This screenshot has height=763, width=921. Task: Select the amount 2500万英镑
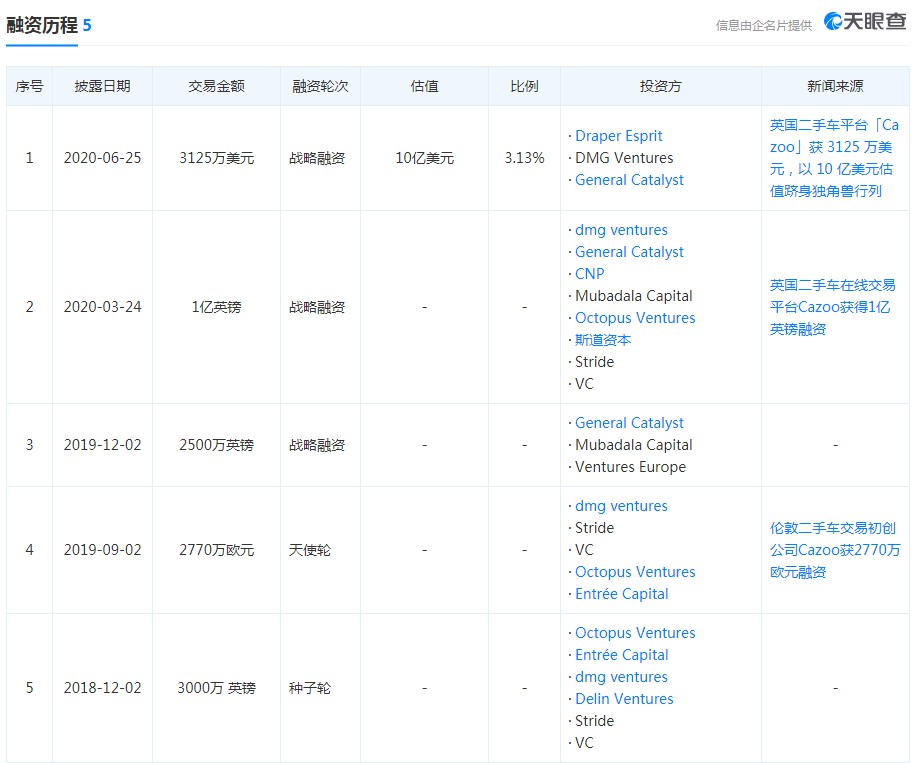(216, 445)
